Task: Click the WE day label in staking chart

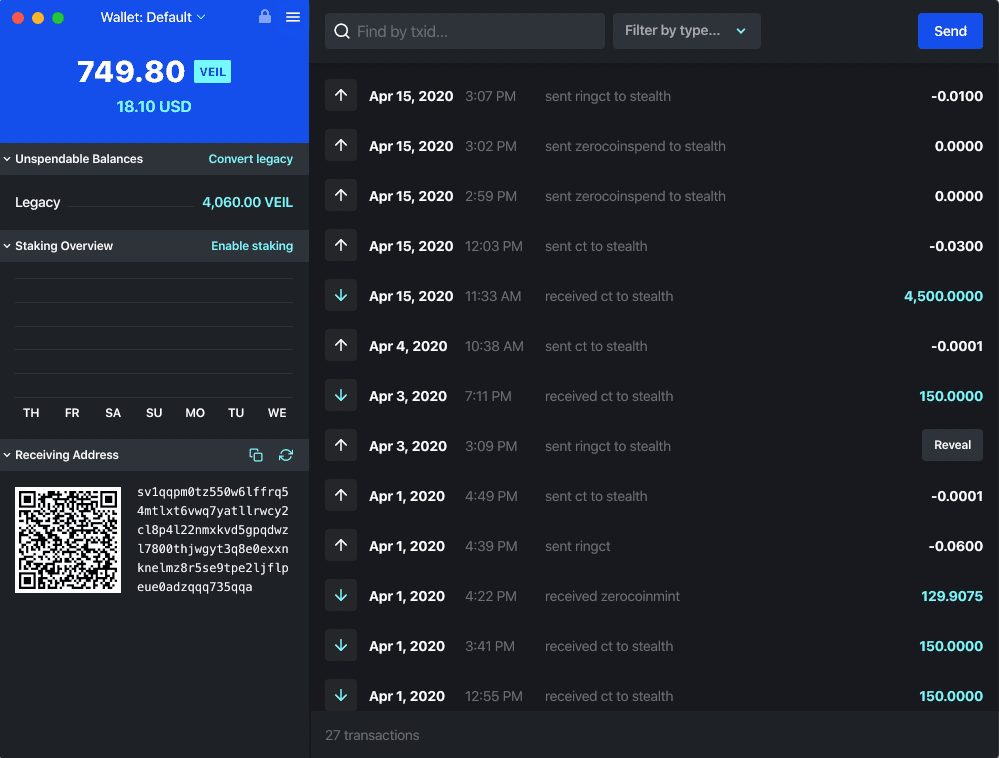Action: click(x=277, y=413)
